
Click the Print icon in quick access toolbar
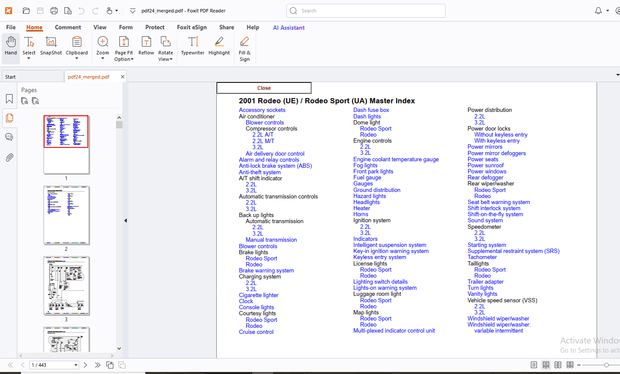click(x=54, y=11)
